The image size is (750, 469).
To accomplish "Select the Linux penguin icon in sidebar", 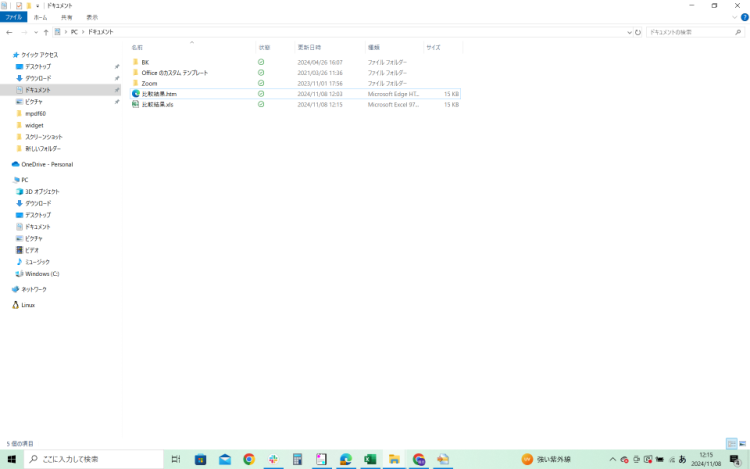I will tap(15, 305).
